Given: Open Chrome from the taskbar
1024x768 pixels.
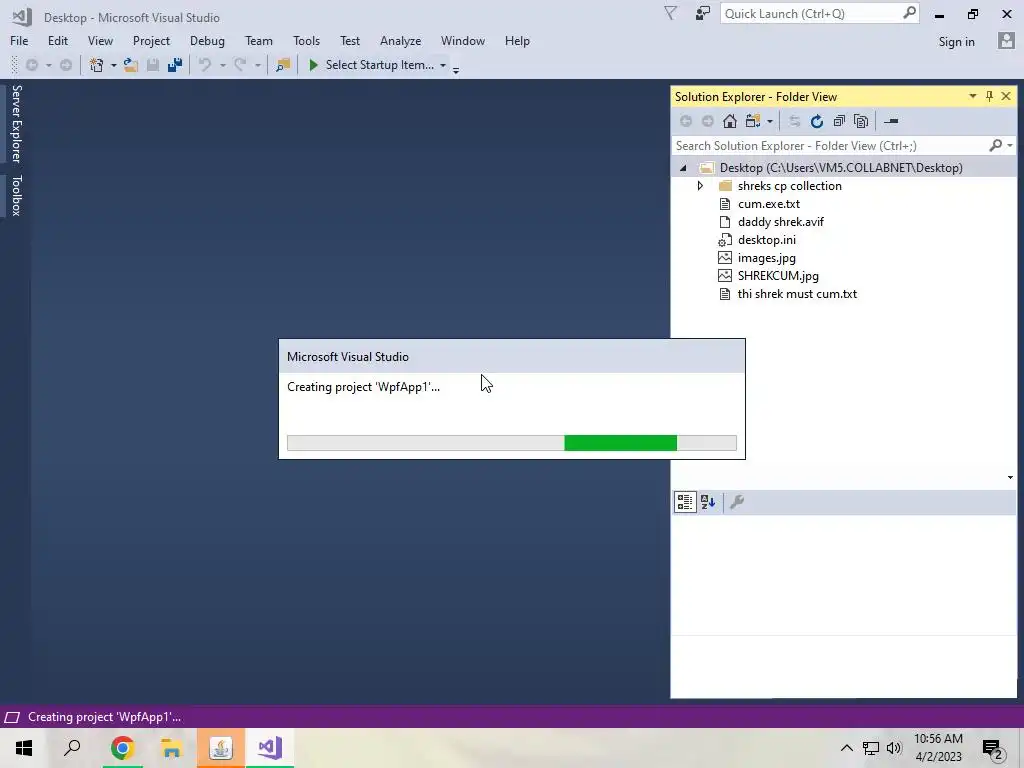Looking at the screenshot, I should (x=122, y=748).
